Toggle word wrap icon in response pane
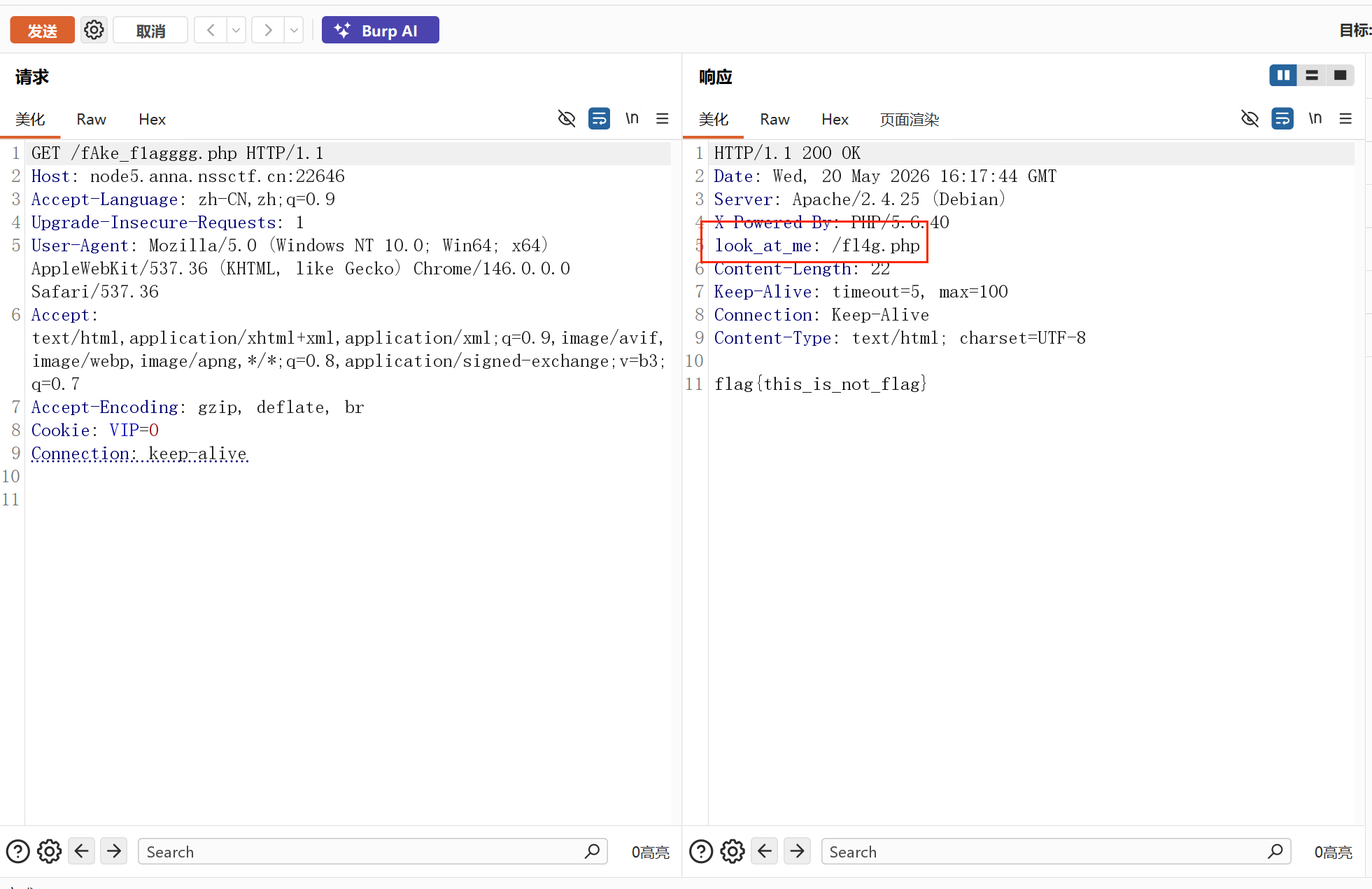Screen dimensions: 1372x889 pos(1282,118)
